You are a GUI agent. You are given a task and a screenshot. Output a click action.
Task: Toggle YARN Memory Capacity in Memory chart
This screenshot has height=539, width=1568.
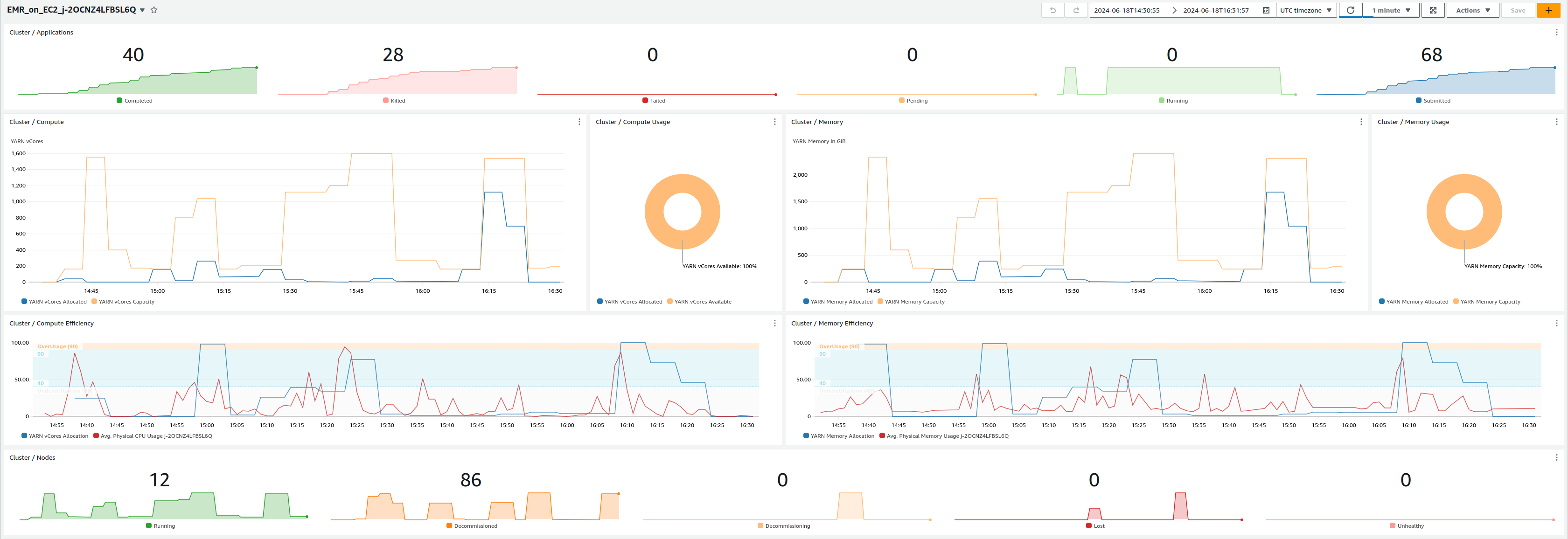pyautogui.click(x=911, y=301)
